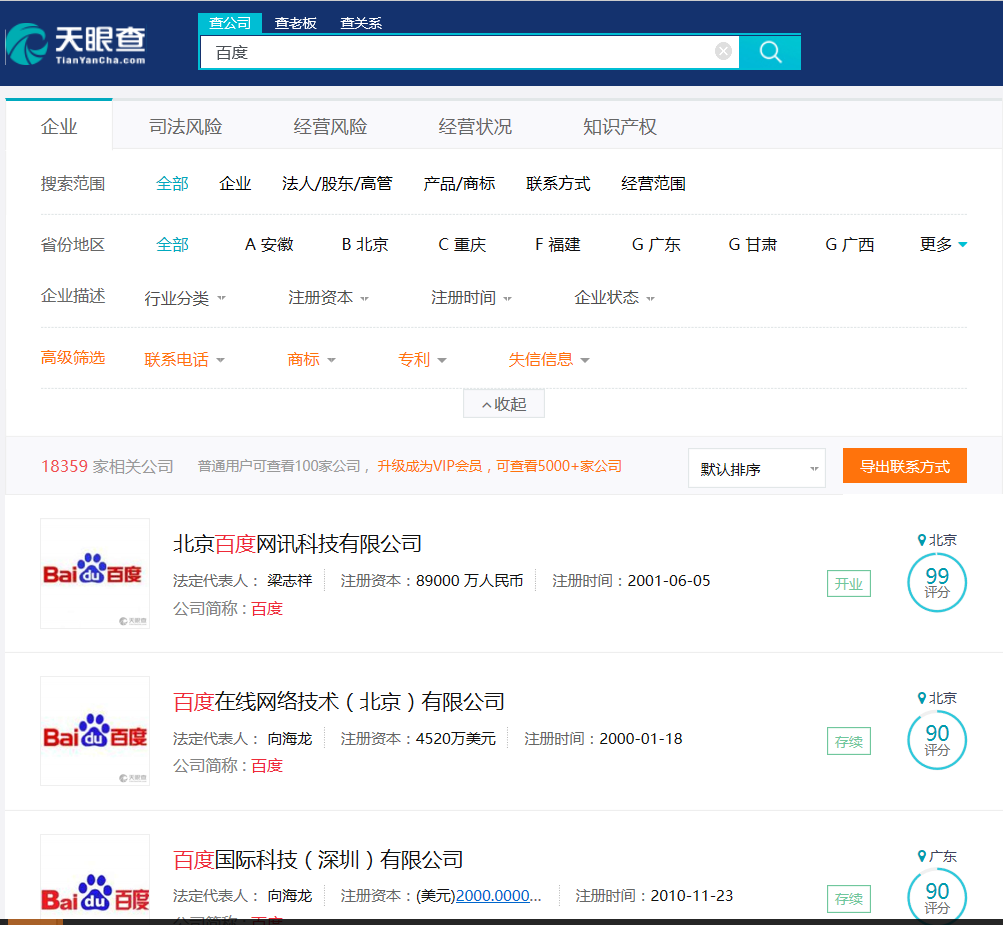
Task: Click the 开业 status badge
Action: (x=849, y=583)
